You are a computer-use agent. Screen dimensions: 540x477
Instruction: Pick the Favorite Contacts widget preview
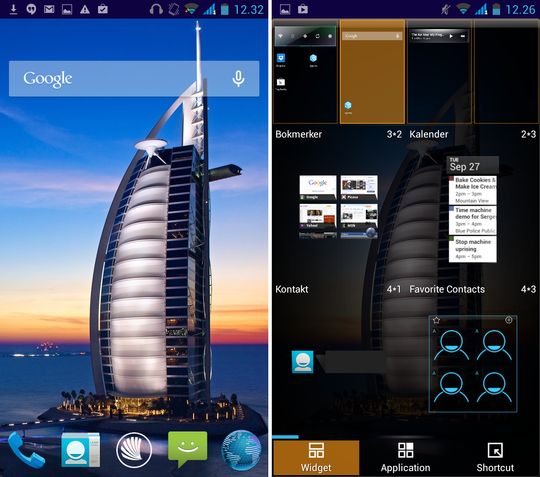pos(473,364)
